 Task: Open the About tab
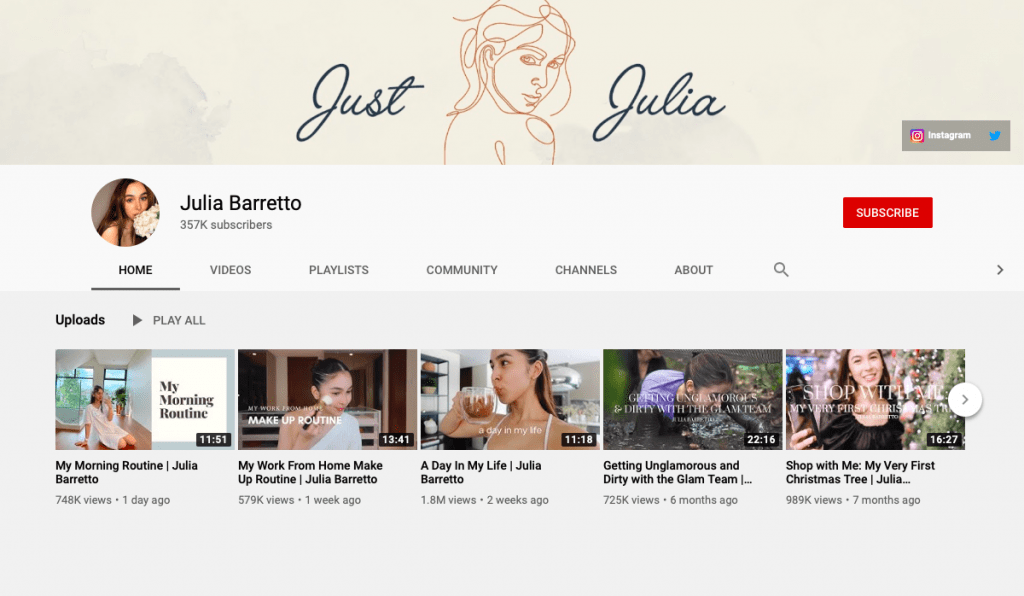click(694, 270)
